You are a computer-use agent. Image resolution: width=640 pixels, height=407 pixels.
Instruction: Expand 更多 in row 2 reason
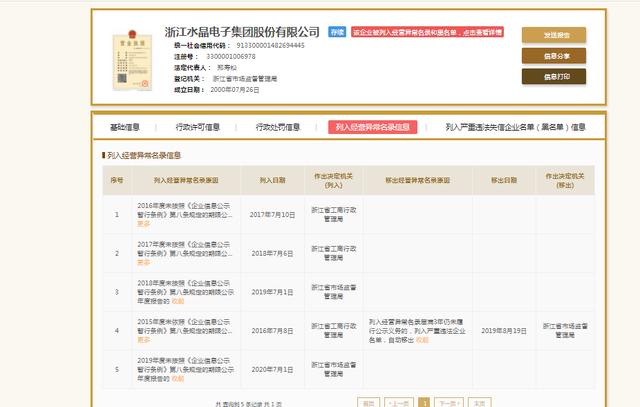coord(144,263)
